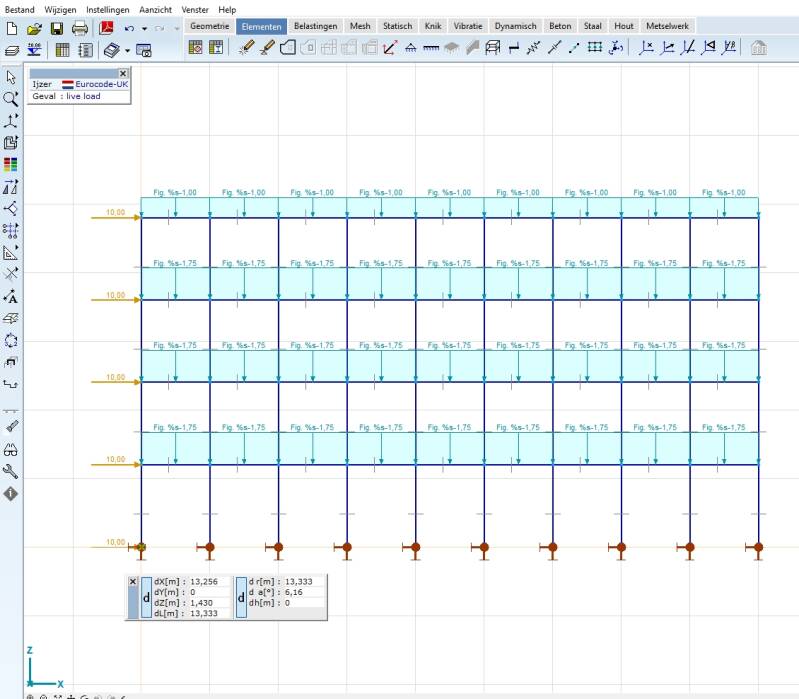Click the rotate circular arrows icon
This screenshot has width=799, height=699.
tap(11, 340)
